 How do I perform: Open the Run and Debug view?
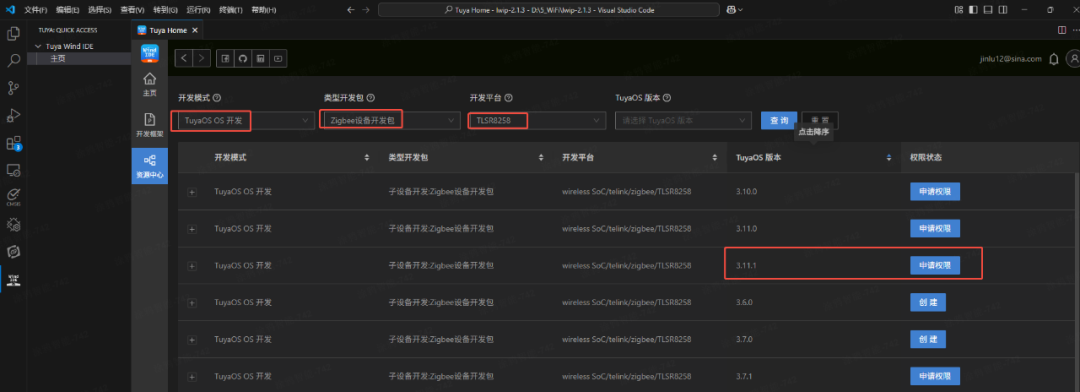[x=12, y=115]
